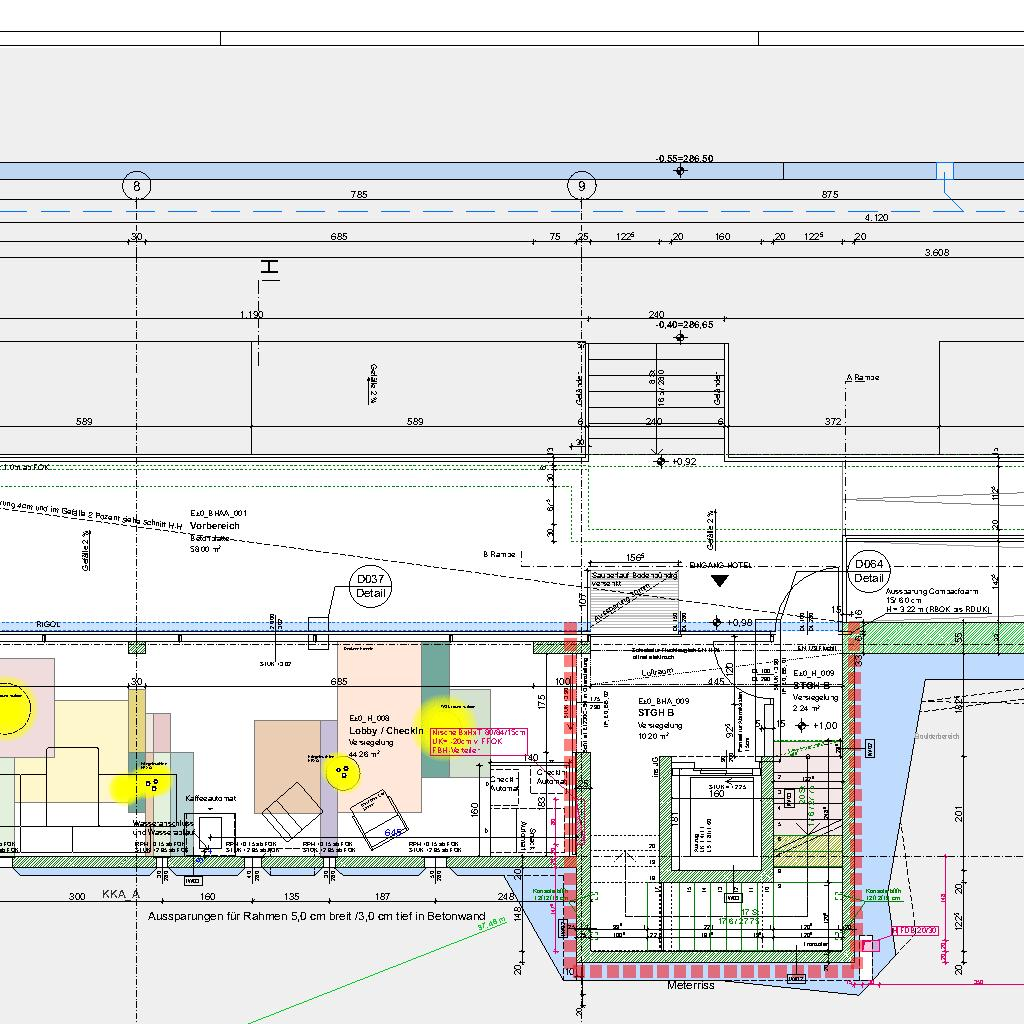Select grid axis marker 9
The image size is (1024, 1024).
coord(581,186)
